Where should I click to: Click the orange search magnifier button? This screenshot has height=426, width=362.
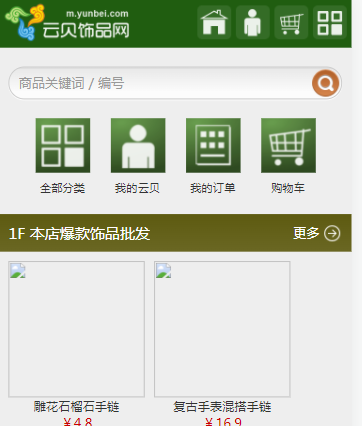[325, 83]
